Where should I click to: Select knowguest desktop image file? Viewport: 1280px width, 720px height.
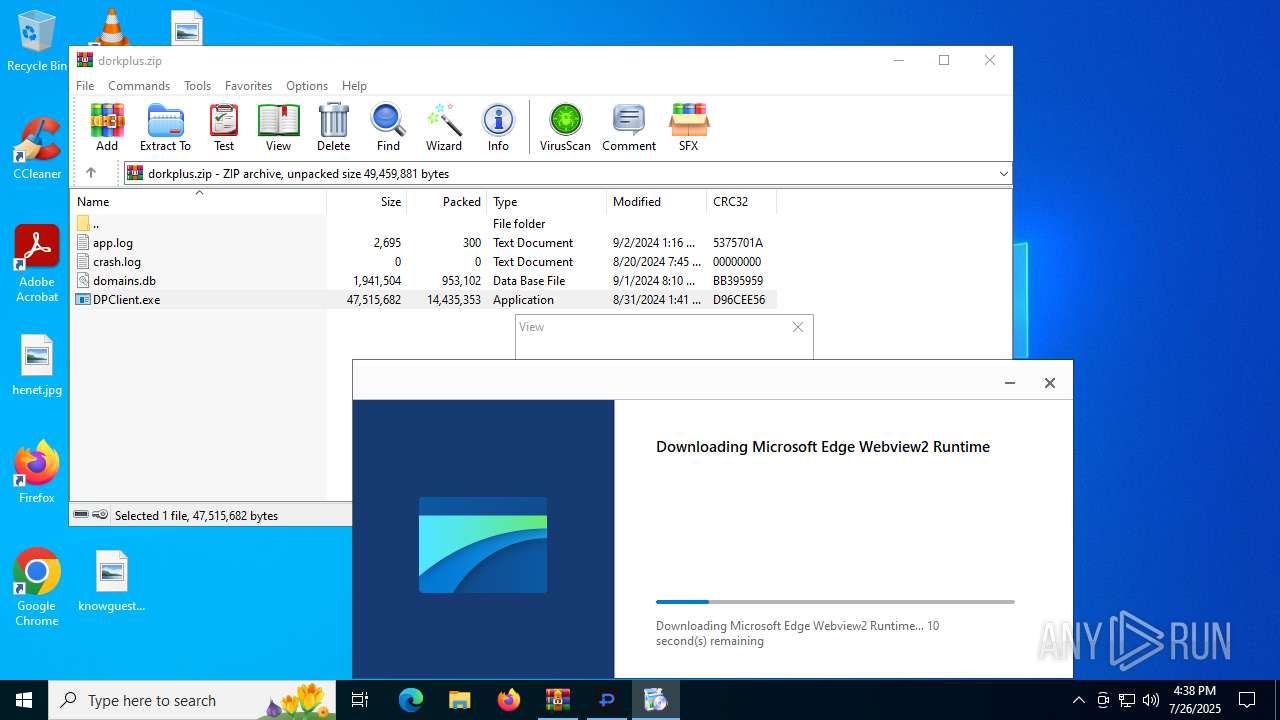coord(112,581)
